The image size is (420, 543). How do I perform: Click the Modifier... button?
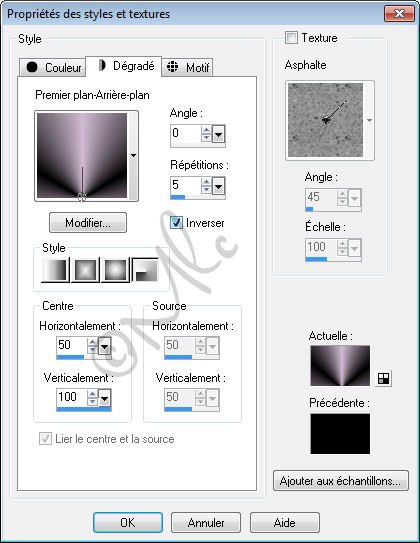click(x=88, y=223)
